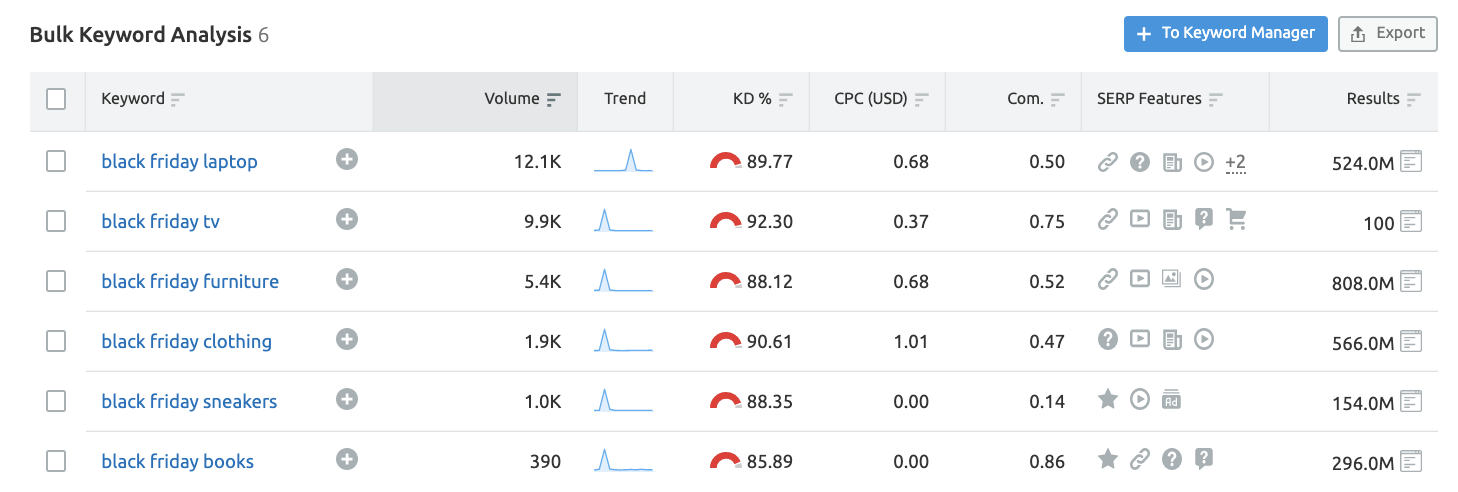Click the star icon in black friday sneakers row

coord(1107,400)
